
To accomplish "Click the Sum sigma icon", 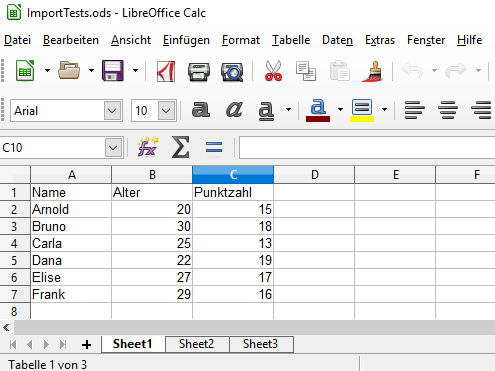I will [x=181, y=147].
